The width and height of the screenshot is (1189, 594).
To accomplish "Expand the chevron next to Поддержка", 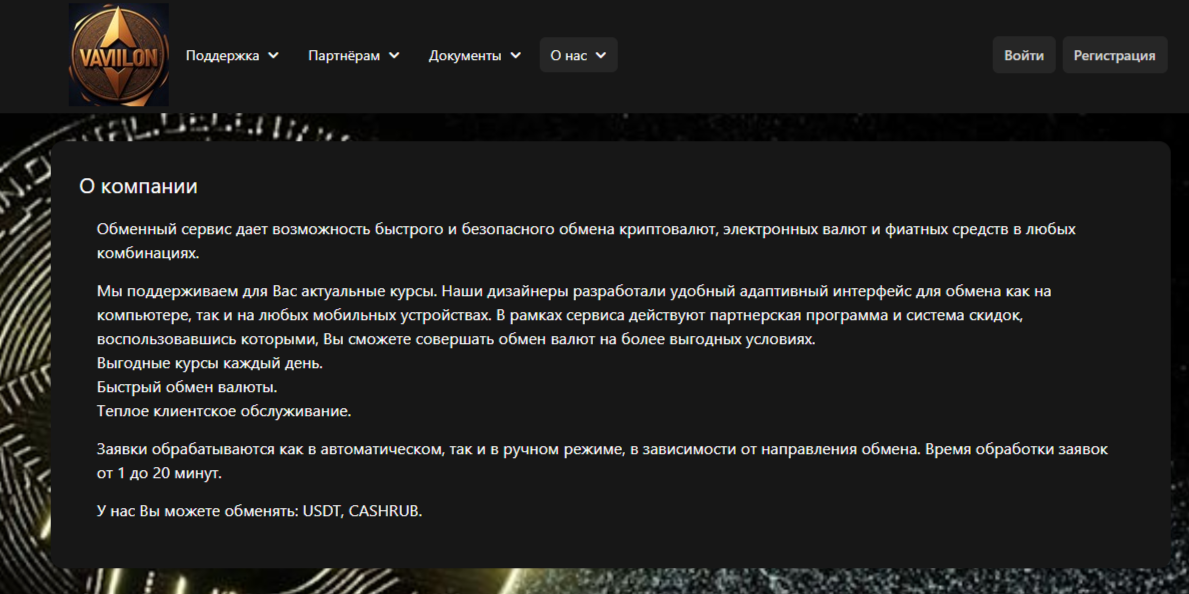I will coord(274,55).
